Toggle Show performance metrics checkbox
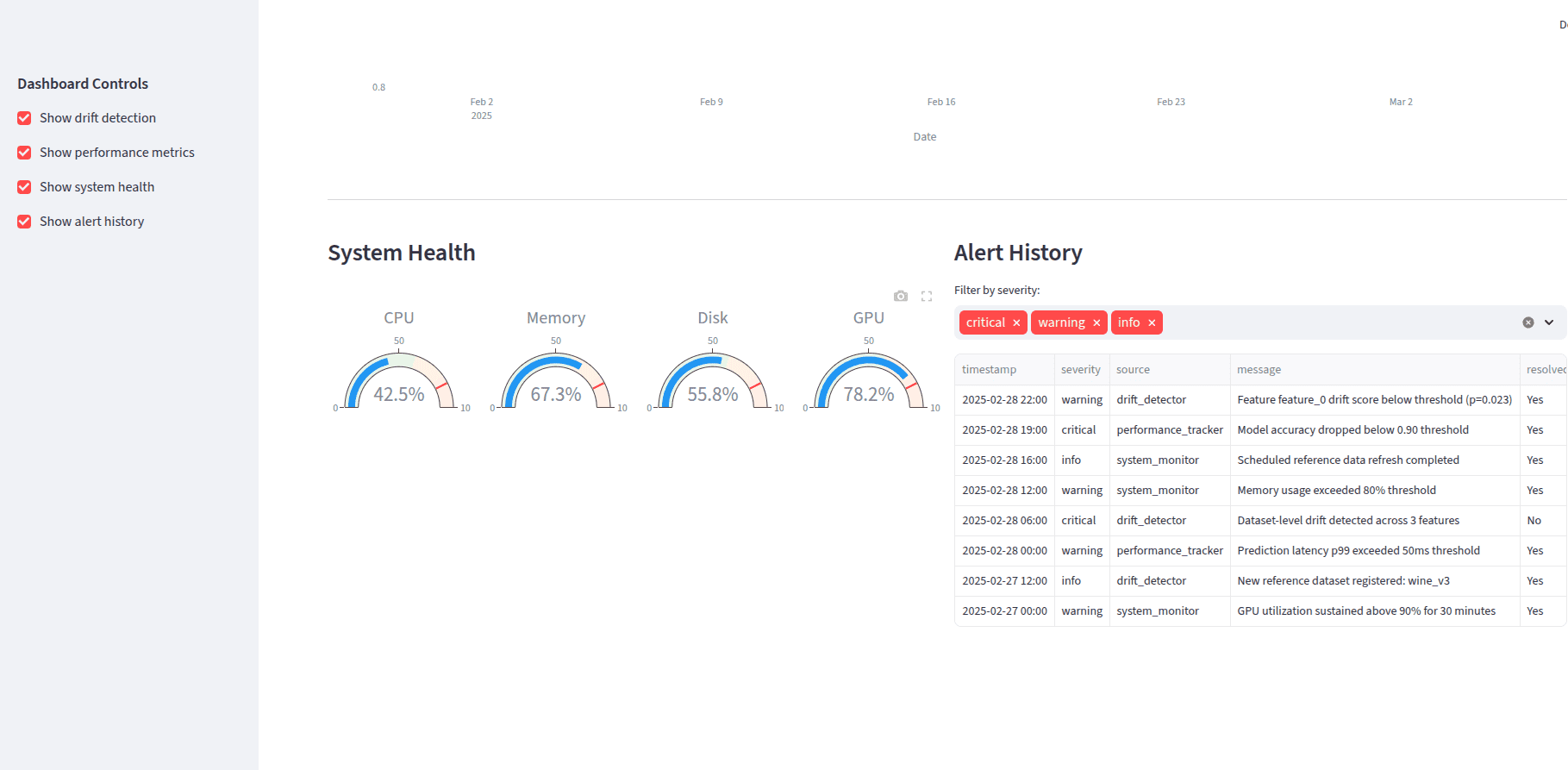Viewport: 1568px width, 770px height. 24,153
